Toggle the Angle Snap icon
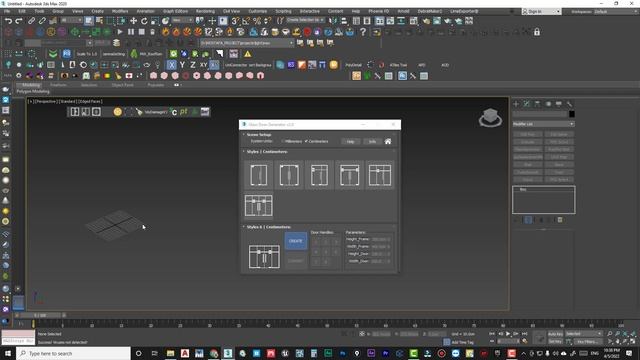The width and height of the screenshot is (640, 360). tap(246, 21)
